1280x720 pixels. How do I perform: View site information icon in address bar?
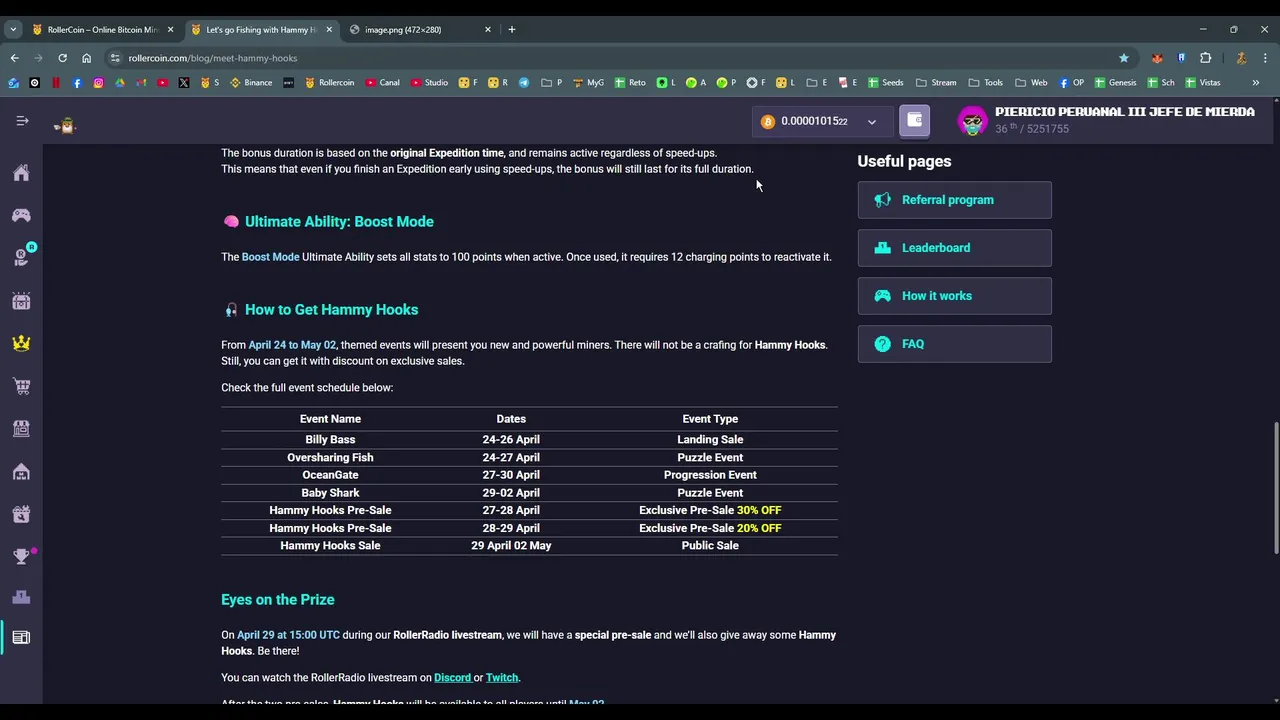pyautogui.click(x=115, y=58)
